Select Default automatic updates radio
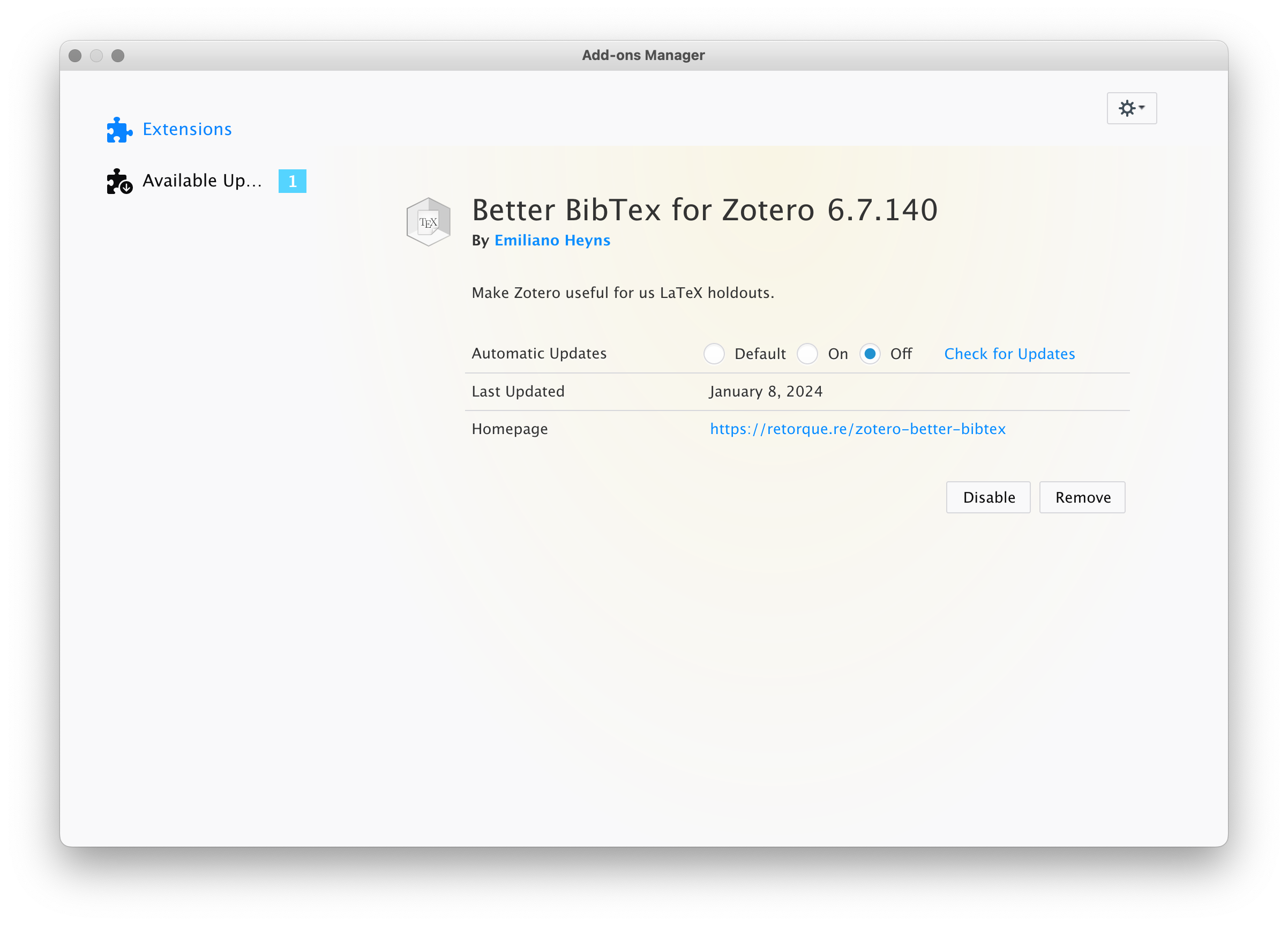This screenshot has height=926, width=1288. [714, 353]
